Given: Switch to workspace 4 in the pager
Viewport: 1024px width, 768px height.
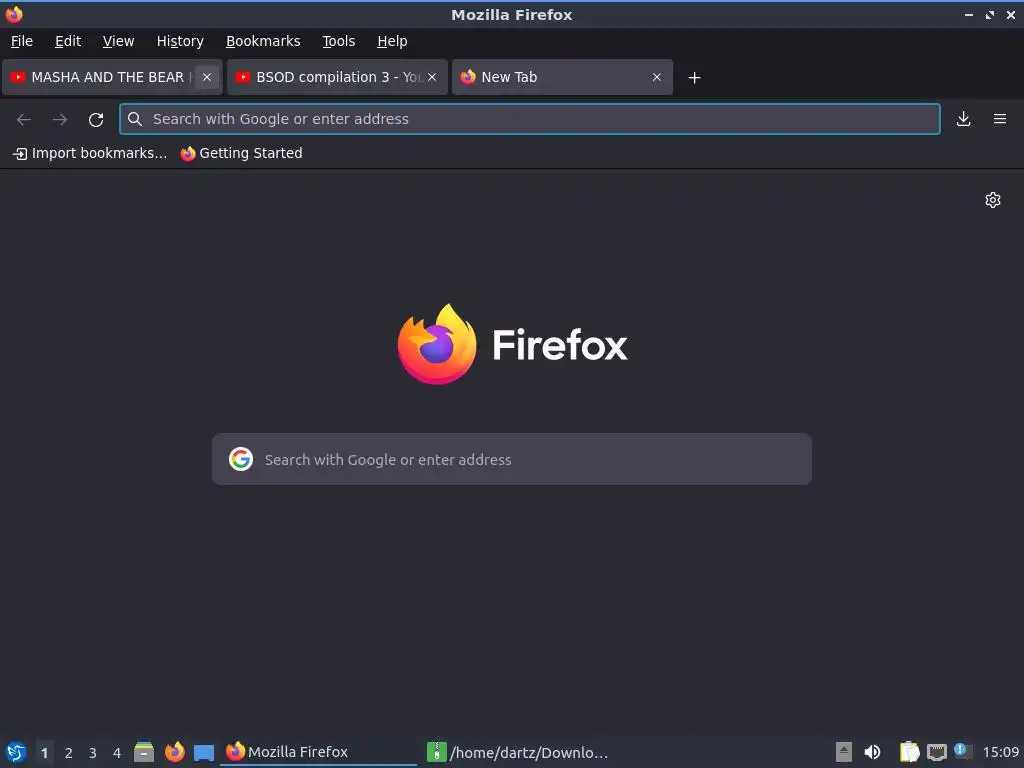Looking at the screenshot, I should click(x=117, y=753).
